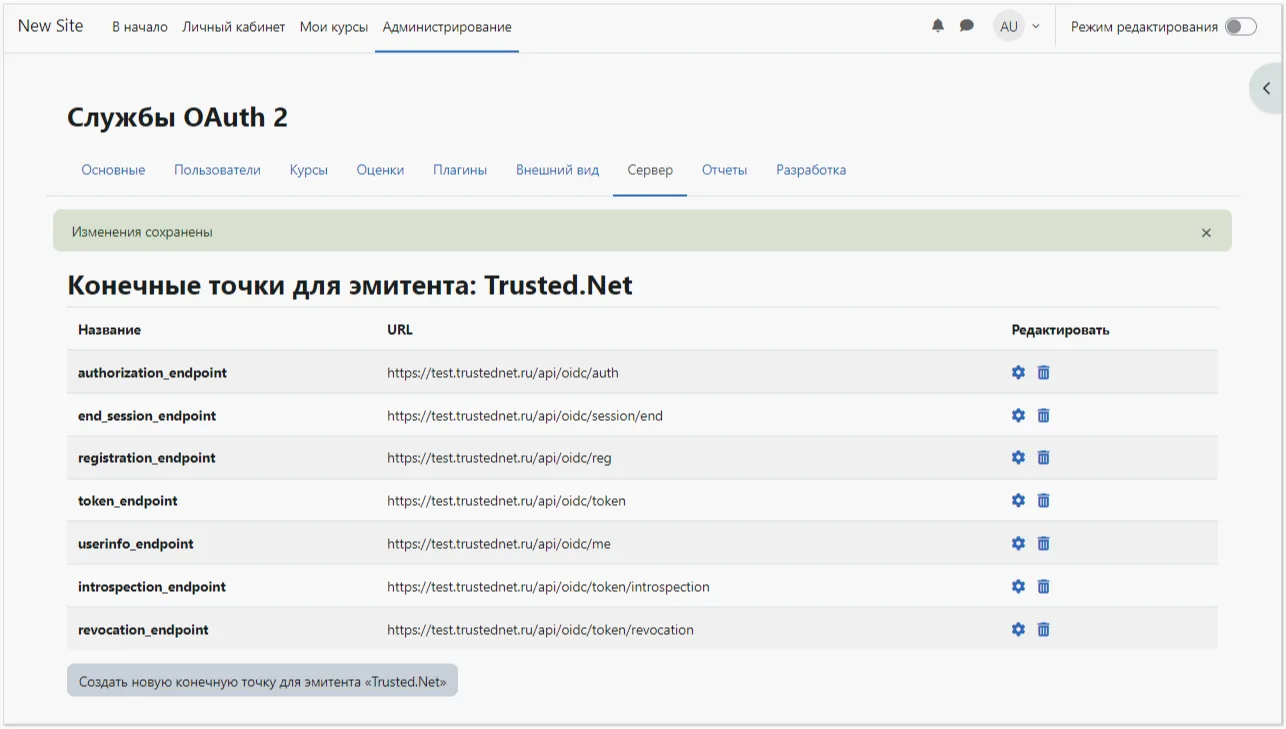
Task: Go to Личный кабинет
Action: (233, 26)
